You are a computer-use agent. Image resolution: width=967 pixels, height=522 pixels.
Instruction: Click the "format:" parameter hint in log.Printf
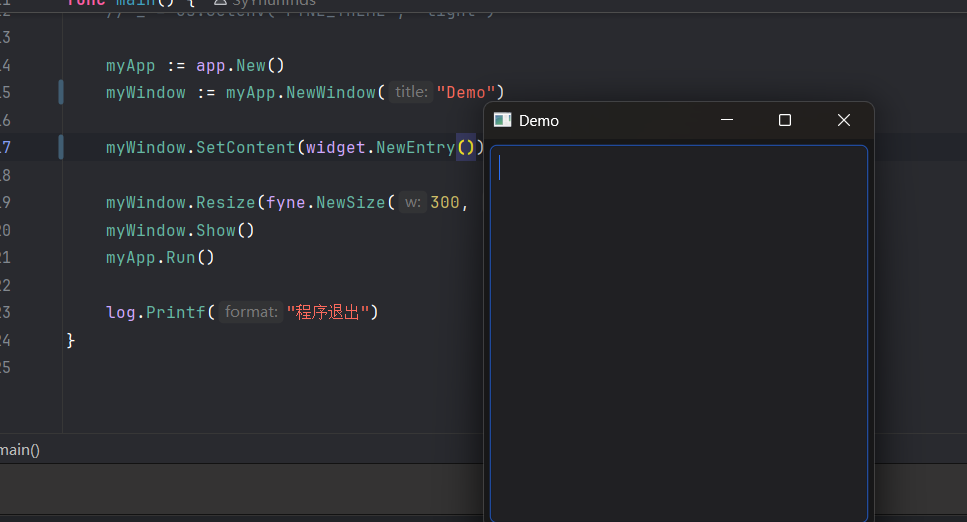251,312
